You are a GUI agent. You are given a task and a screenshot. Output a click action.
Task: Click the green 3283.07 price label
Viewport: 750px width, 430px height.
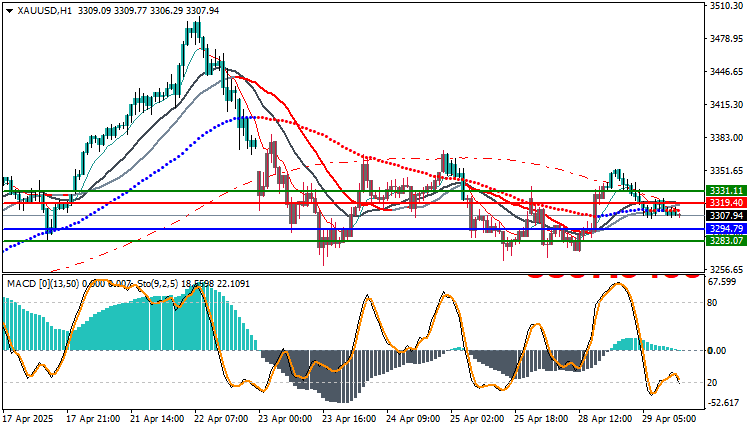click(x=726, y=241)
